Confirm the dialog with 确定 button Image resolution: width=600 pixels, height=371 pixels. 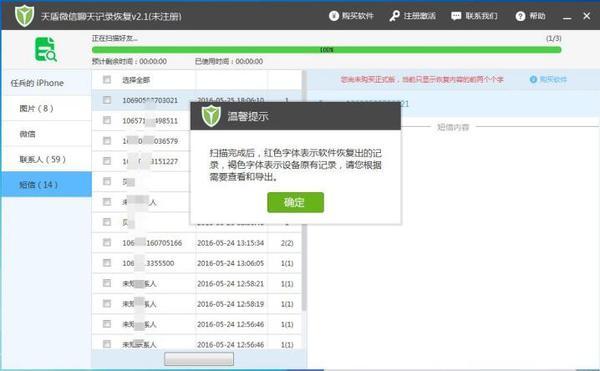click(295, 202)
